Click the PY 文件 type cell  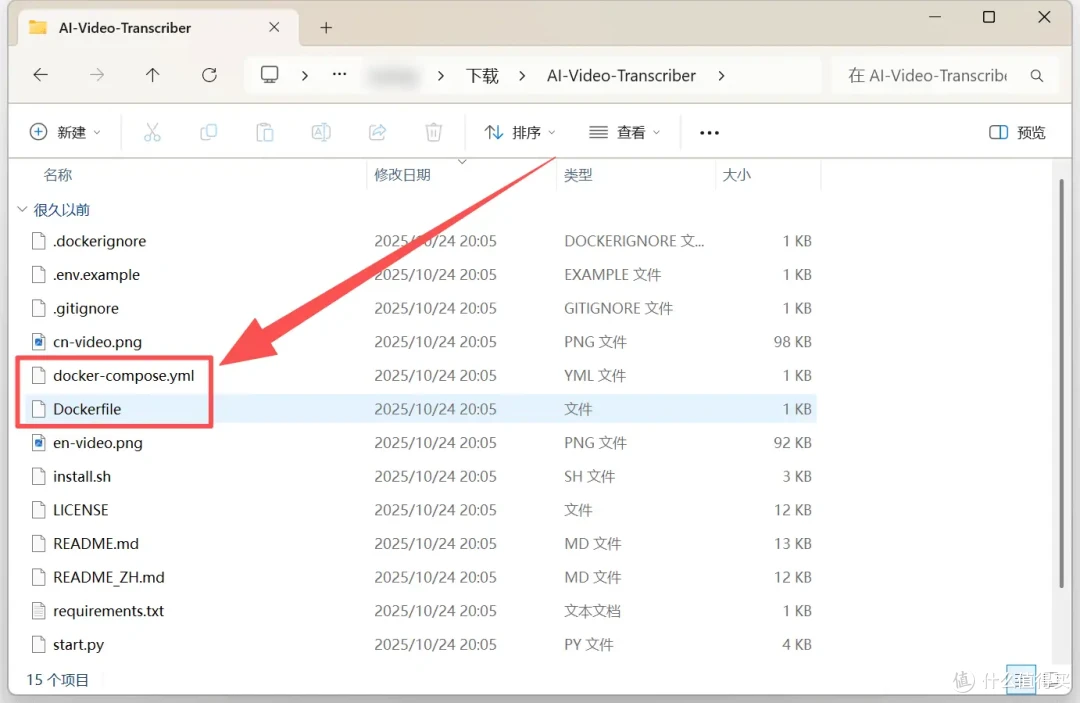[588, 644]
